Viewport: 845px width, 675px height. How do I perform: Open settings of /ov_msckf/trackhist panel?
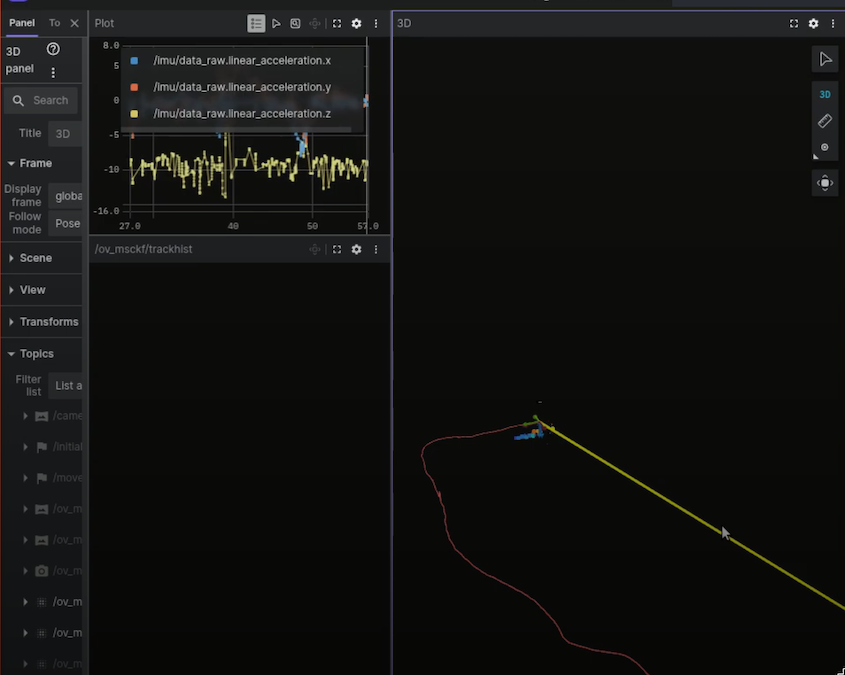pyautogui.click(x=356, y=249)
